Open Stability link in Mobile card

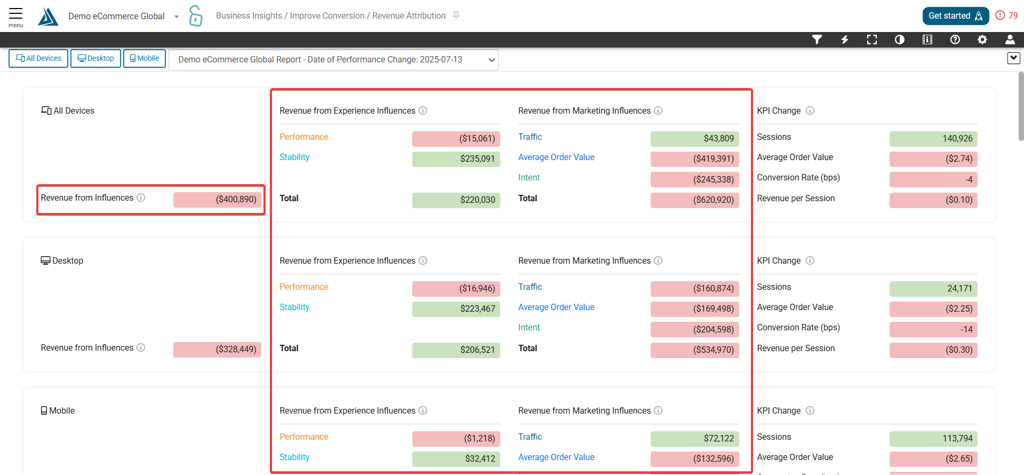coord(295,457)
